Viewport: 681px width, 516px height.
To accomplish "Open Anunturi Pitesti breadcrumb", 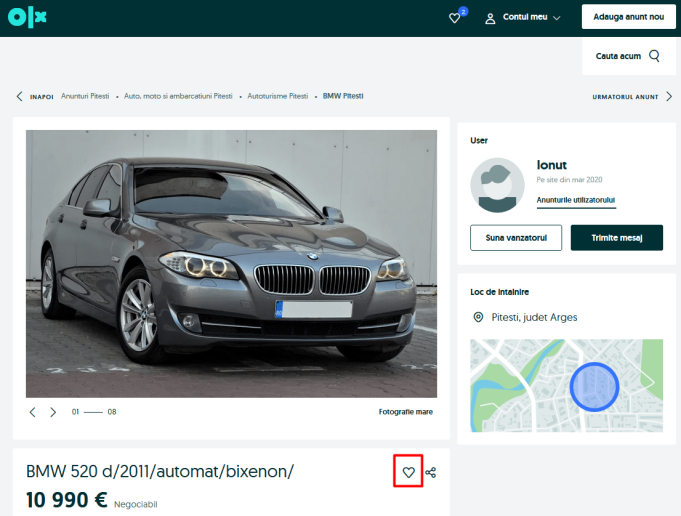I will pos(85,96).
